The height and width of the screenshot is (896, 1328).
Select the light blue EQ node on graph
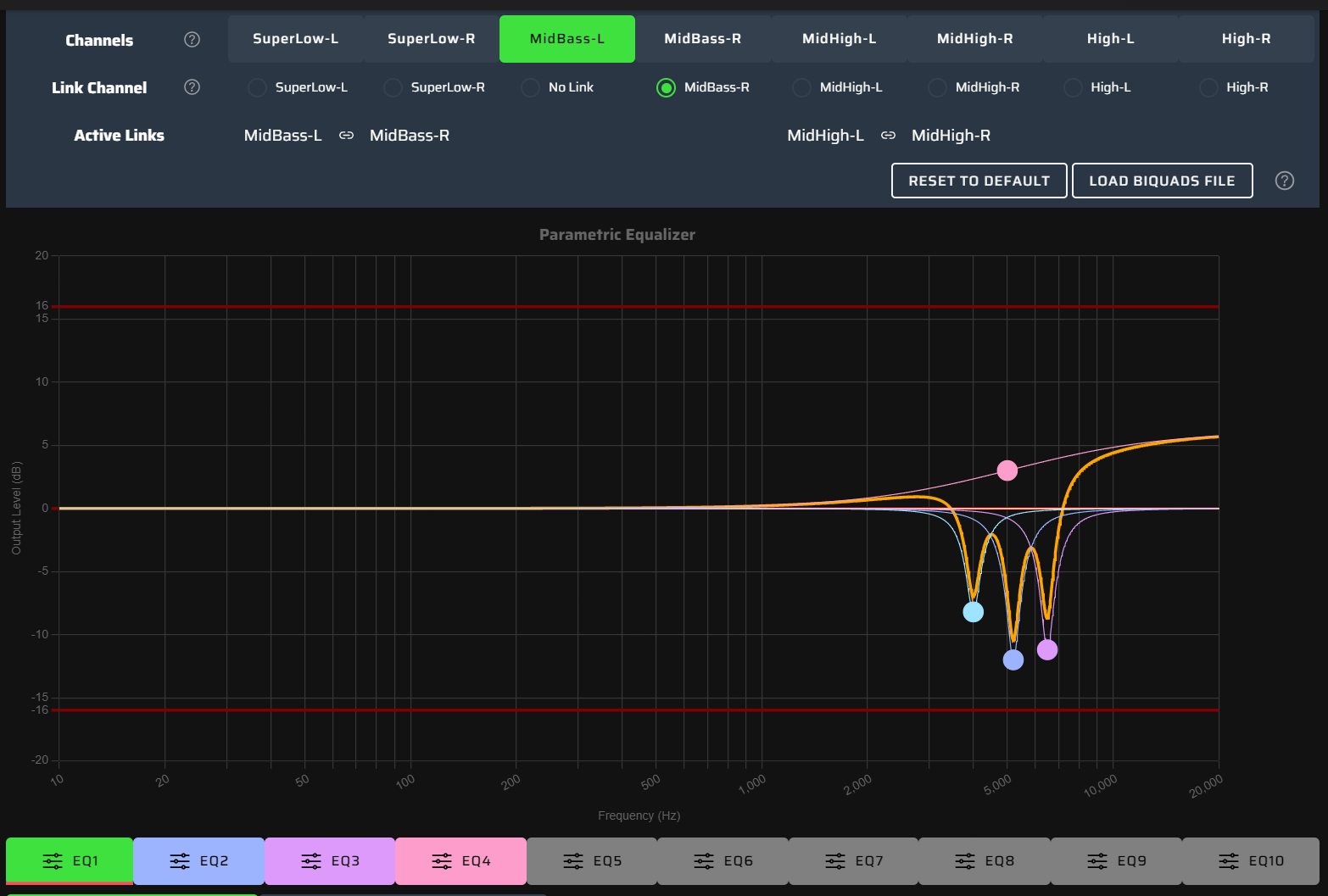click(973, 612)
